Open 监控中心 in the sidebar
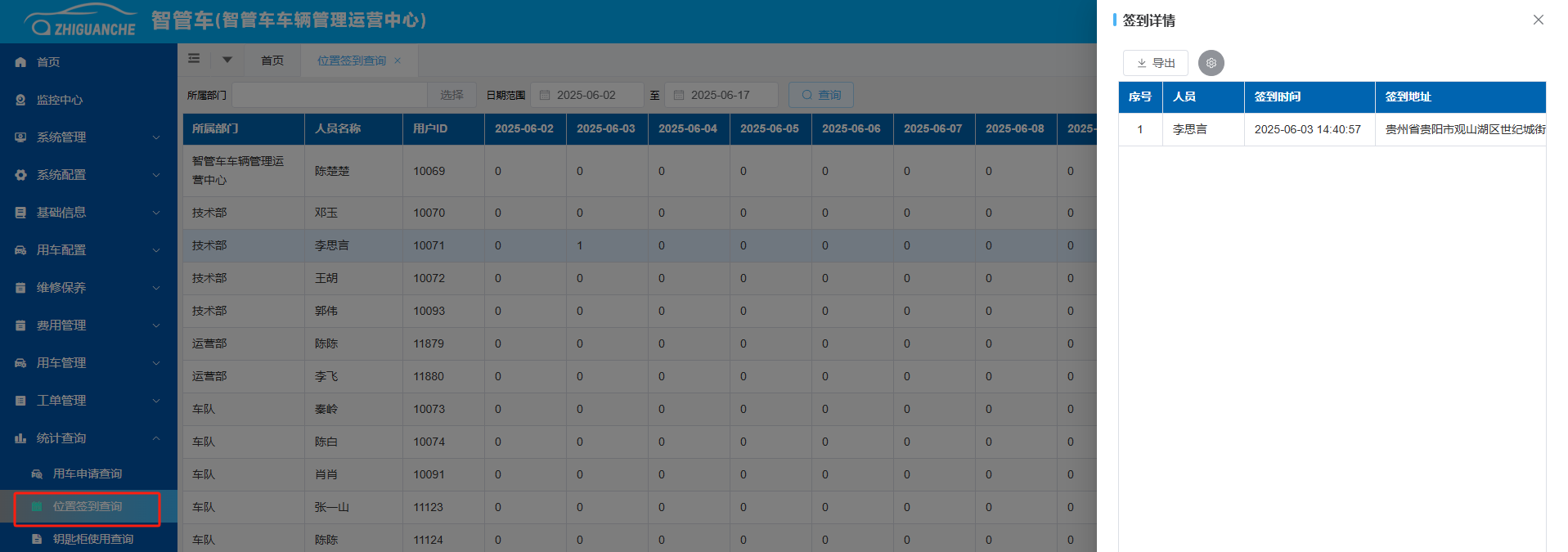The height and width of the screenshot is (552, 1568). [x=59, y=100]
